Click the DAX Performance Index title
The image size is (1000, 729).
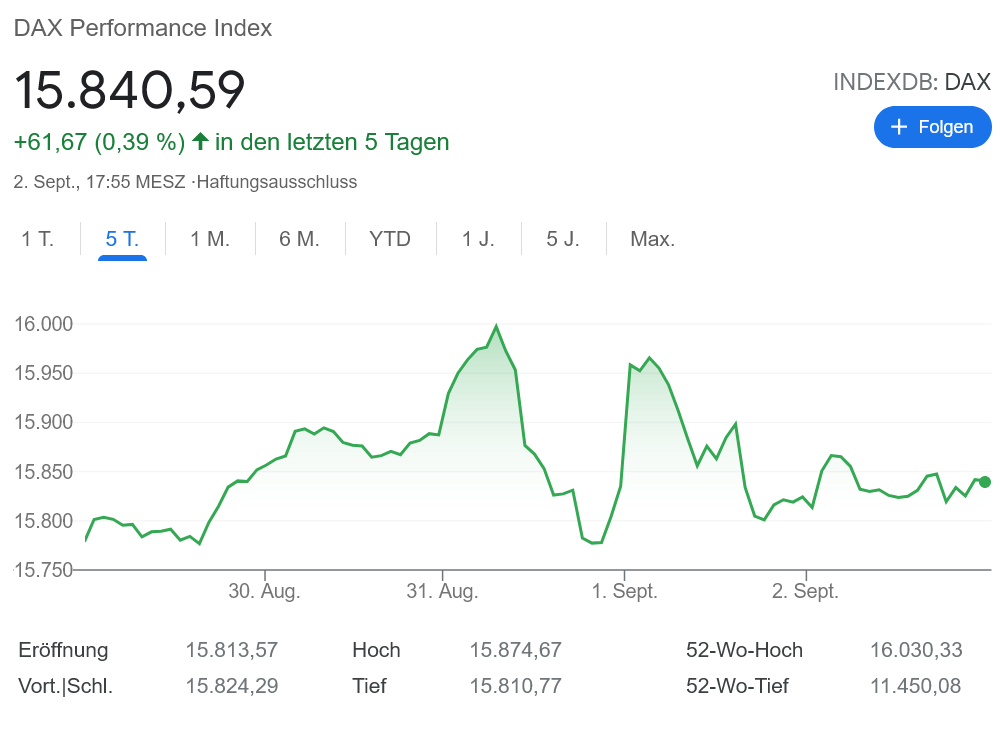pyautogui.click(x=143, y=28)
